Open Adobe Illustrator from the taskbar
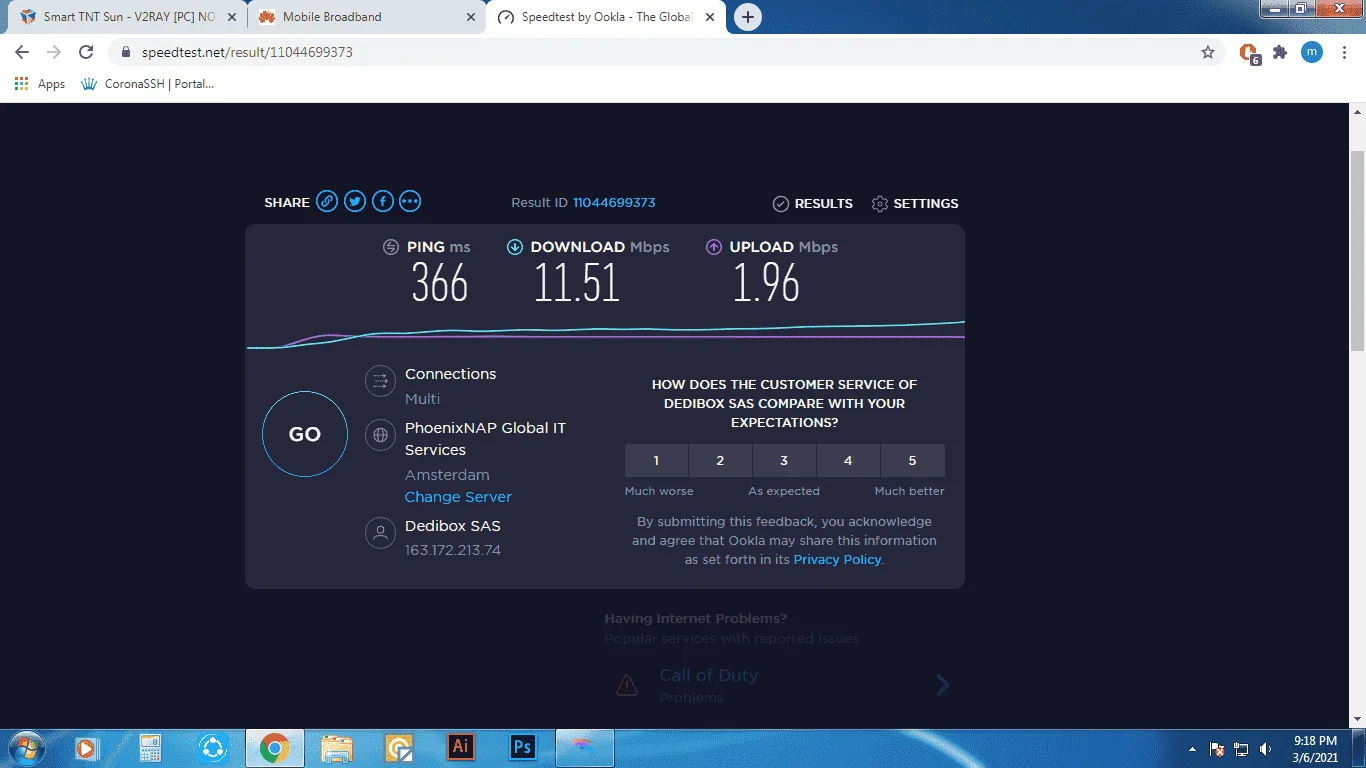The width and height of the screenshot is (1366, 768). pyautogui.click(x=461, y=747)
